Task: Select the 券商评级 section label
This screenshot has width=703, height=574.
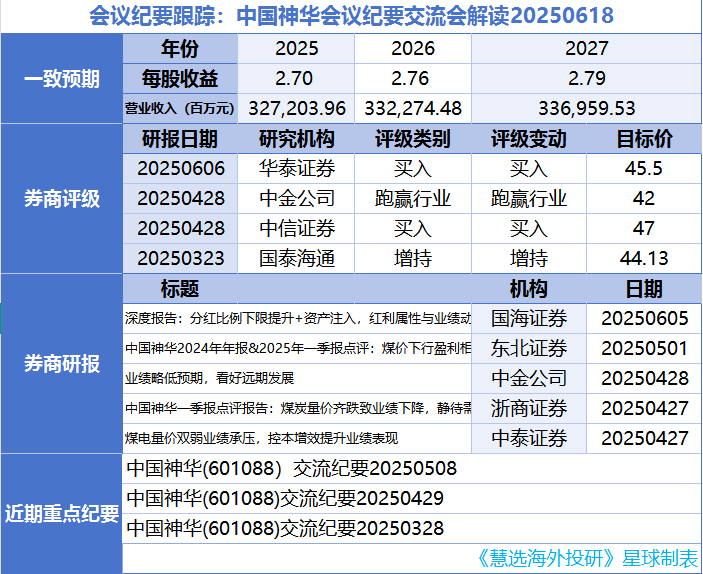Action: click(x=62, y=199)
